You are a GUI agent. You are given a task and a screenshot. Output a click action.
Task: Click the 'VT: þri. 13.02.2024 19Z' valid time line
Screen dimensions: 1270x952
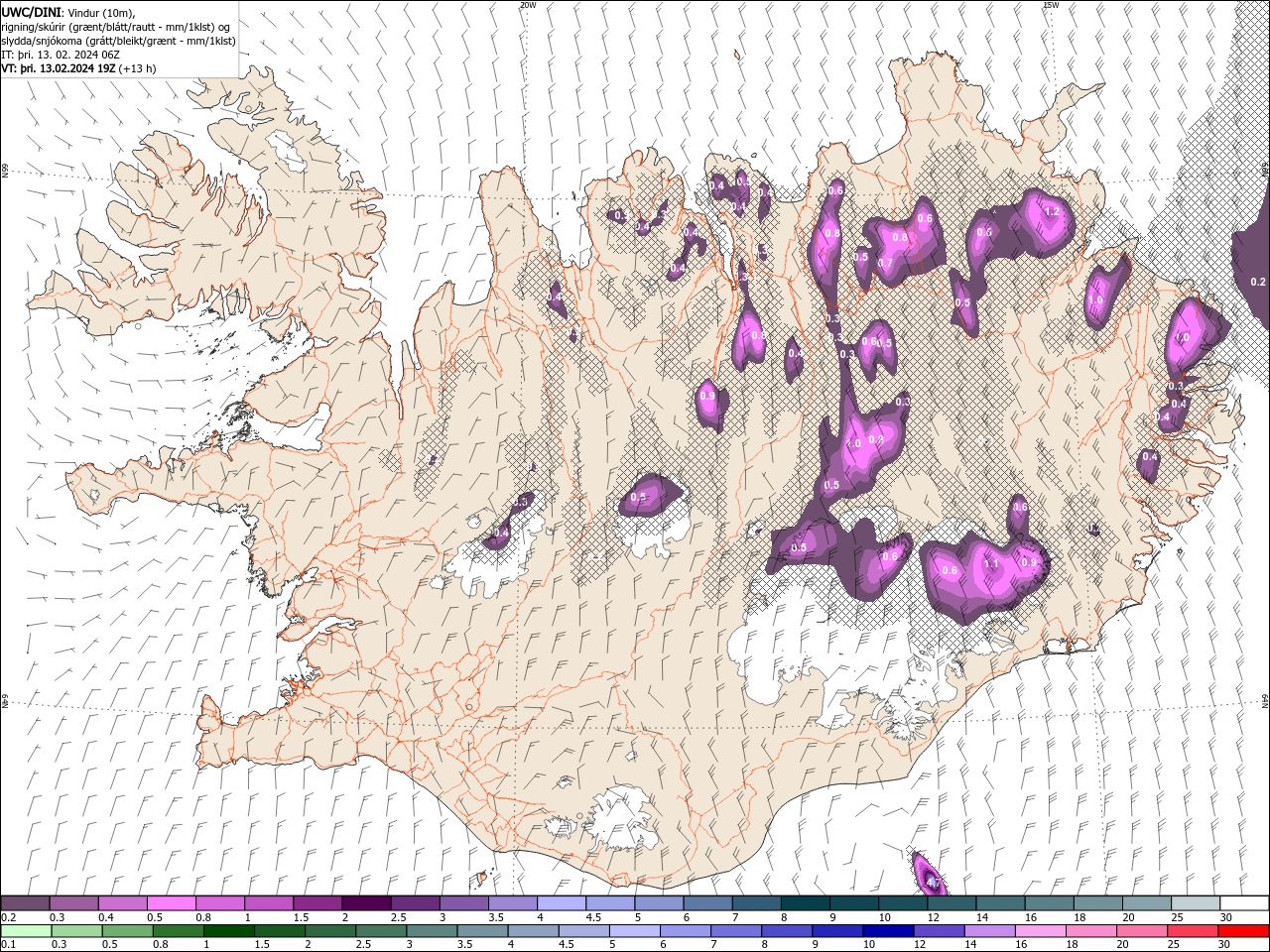pos(59,68)
